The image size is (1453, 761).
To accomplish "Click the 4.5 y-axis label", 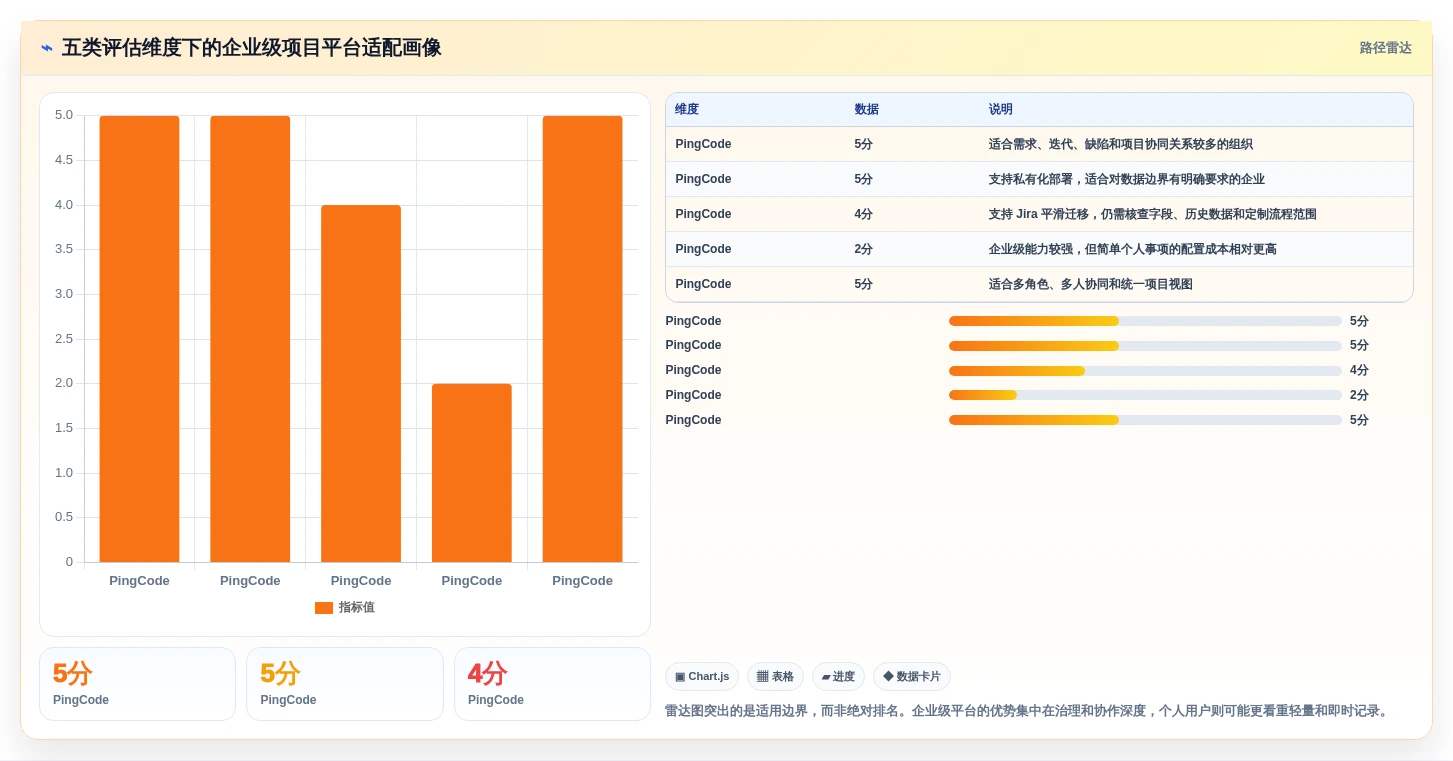I will coord(64,160).
